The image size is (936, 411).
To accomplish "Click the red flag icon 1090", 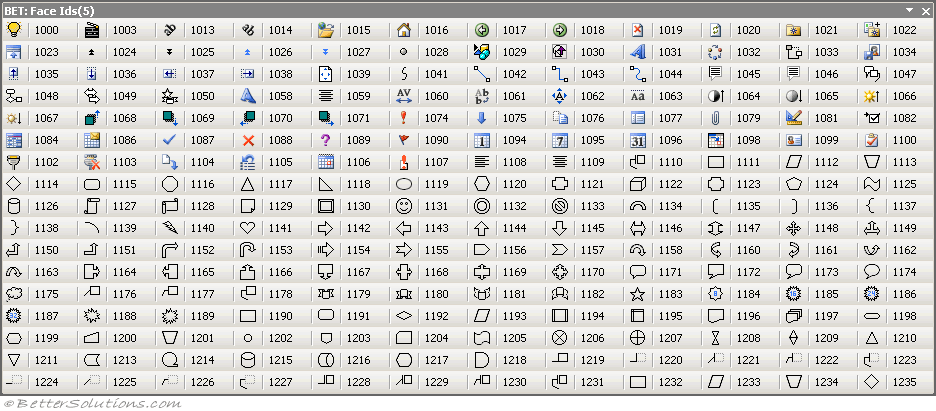I will click(404, 140).
